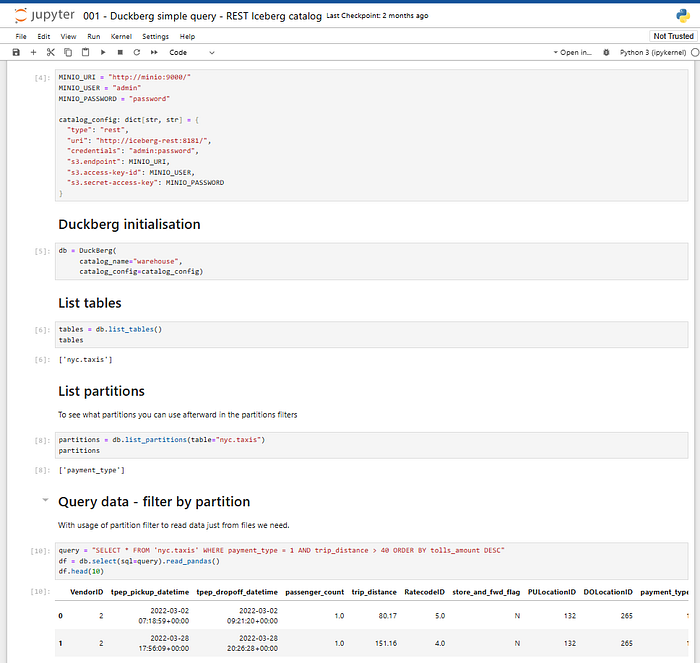This screenshot has height=663, width=700.
Task: Click the VendorID column header
Action: click(87, 592)
